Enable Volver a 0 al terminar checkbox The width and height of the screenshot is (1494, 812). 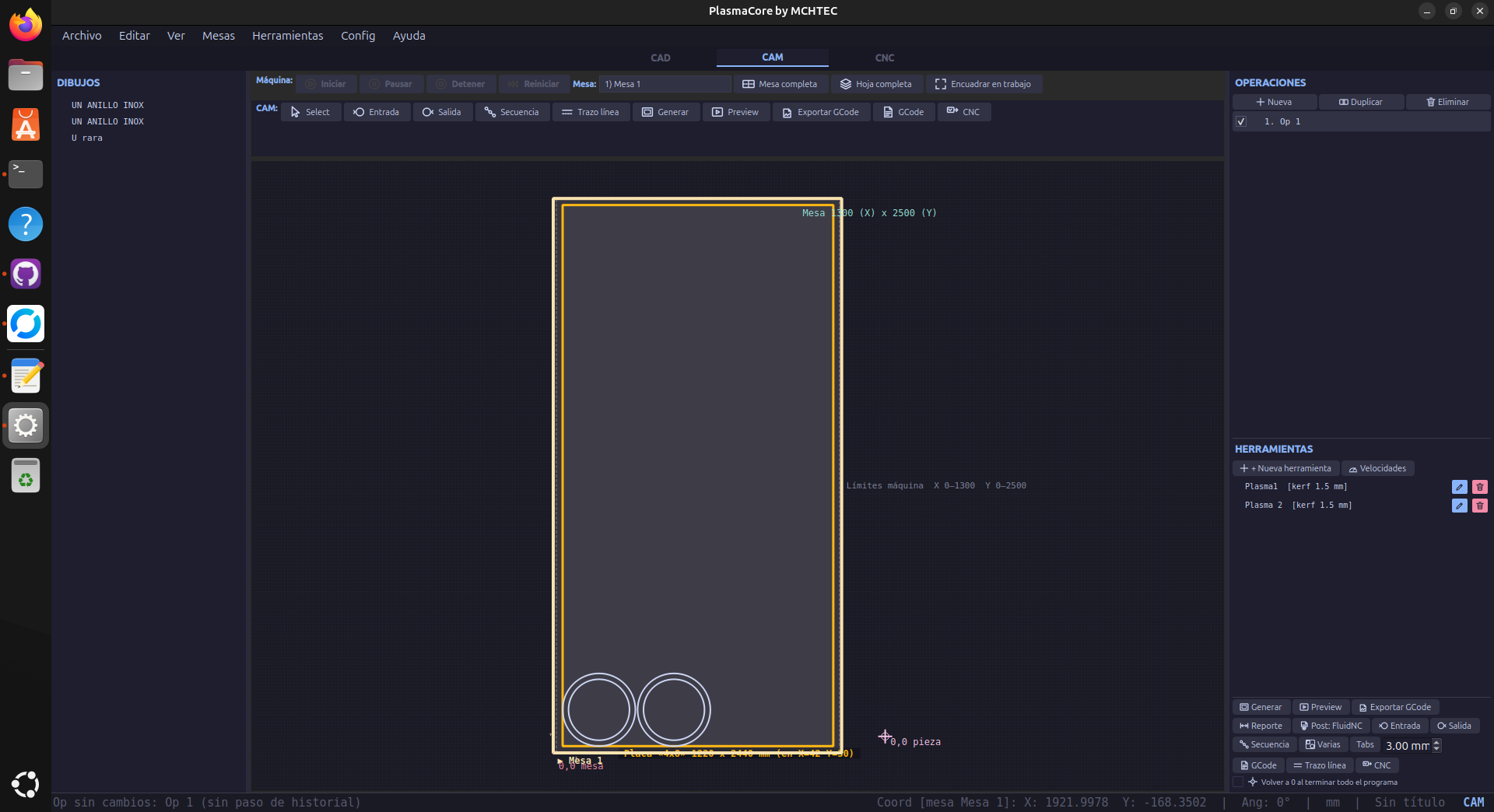coord(1238,782)
